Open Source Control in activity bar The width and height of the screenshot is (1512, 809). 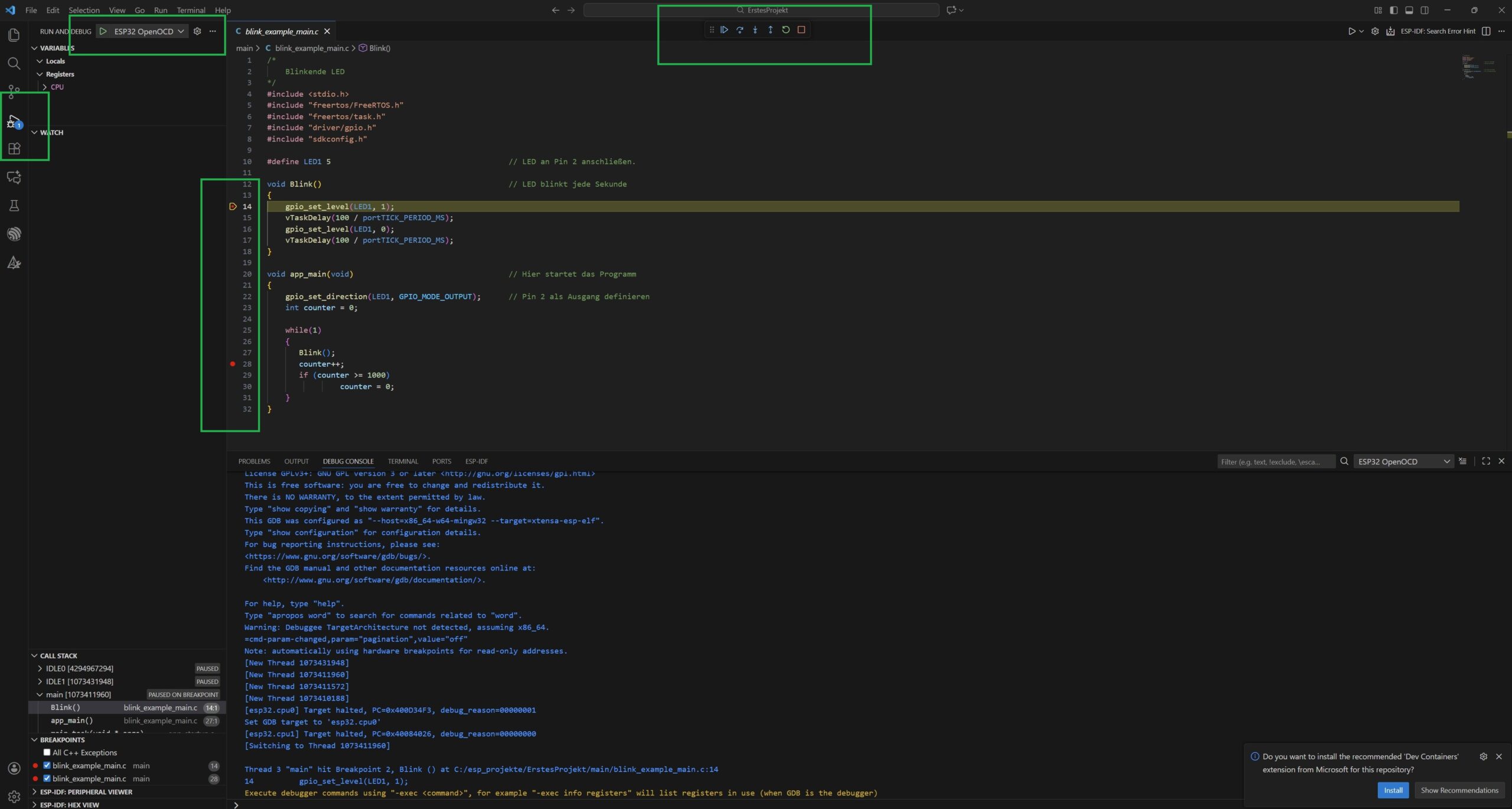pos(14,92)
